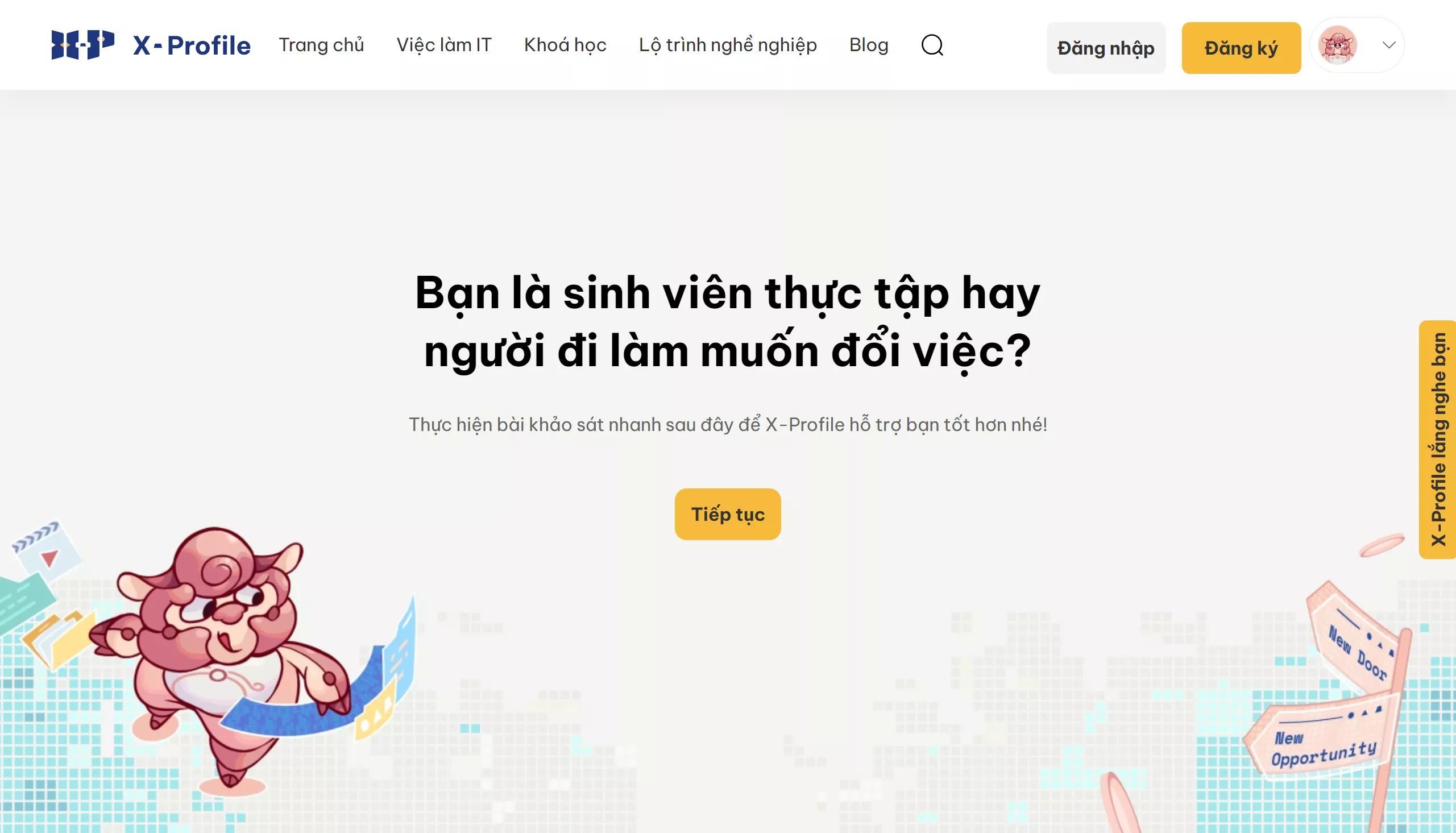This screenshot has height=833, width=1456.
Task: Click the yellow folder illustration icon
Action: pos(59,640)
